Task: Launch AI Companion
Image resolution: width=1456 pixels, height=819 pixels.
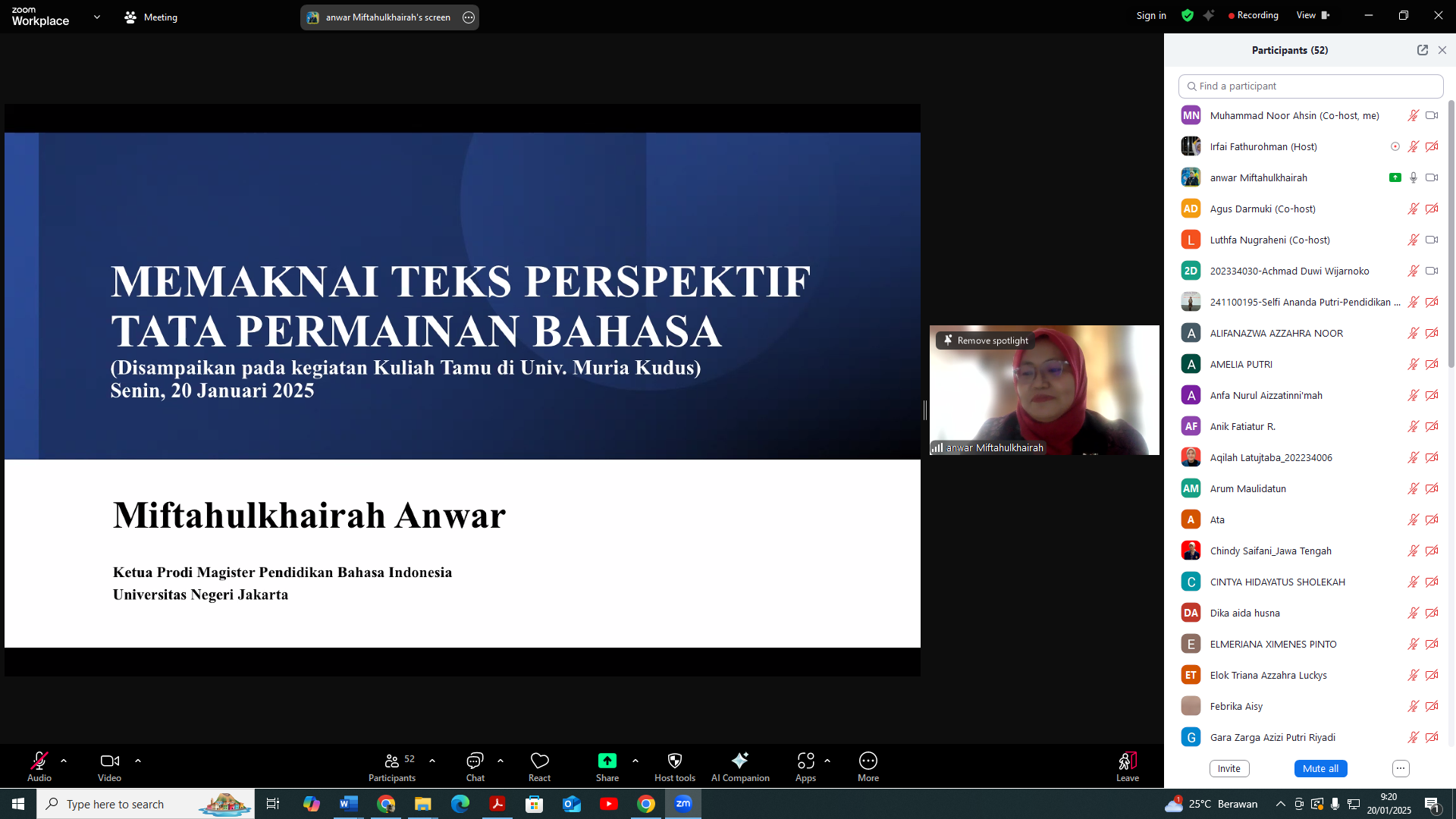Action: [x=740, y=767]
